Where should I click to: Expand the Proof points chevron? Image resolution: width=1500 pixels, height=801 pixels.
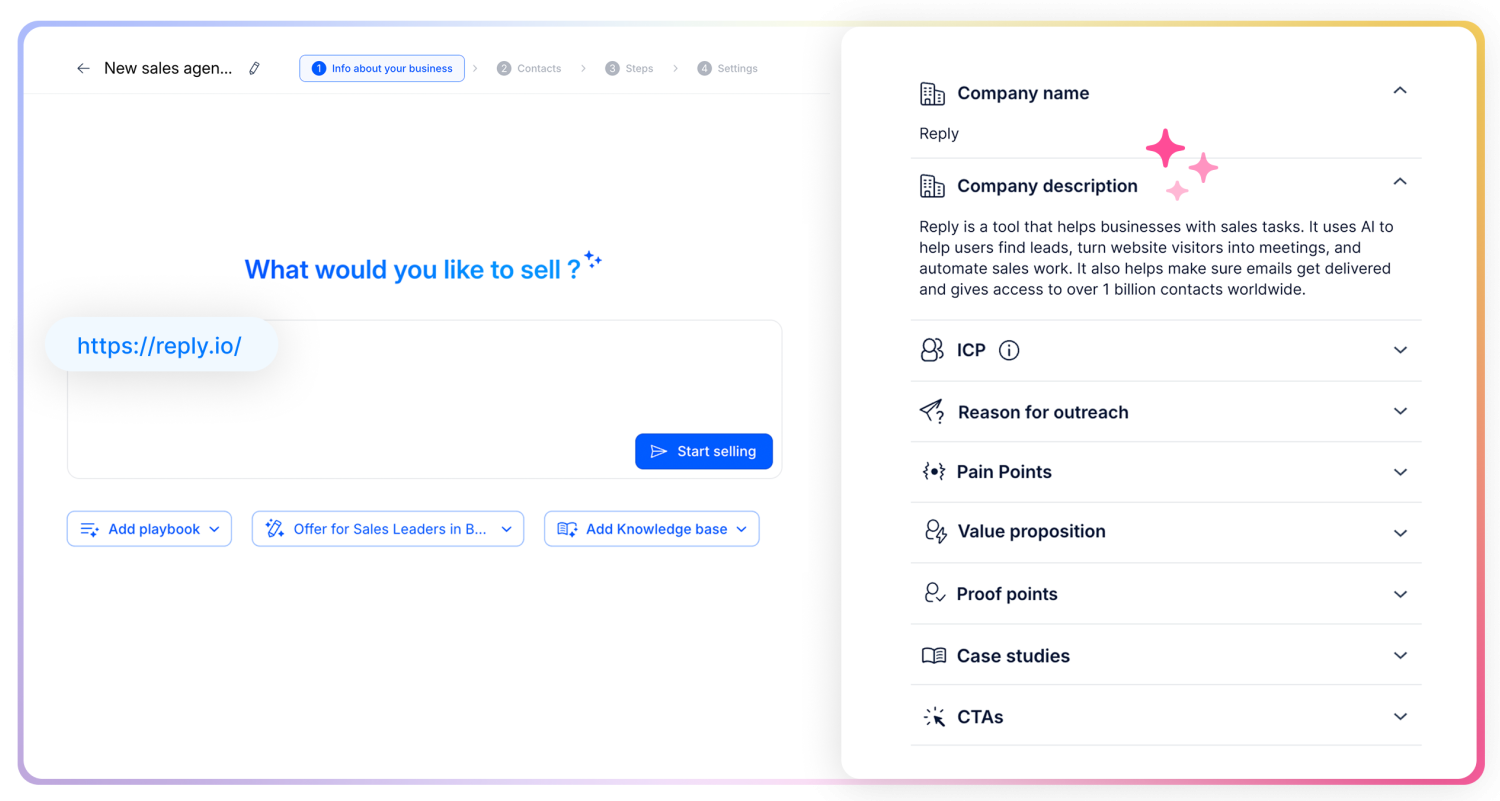(1400, 594)
